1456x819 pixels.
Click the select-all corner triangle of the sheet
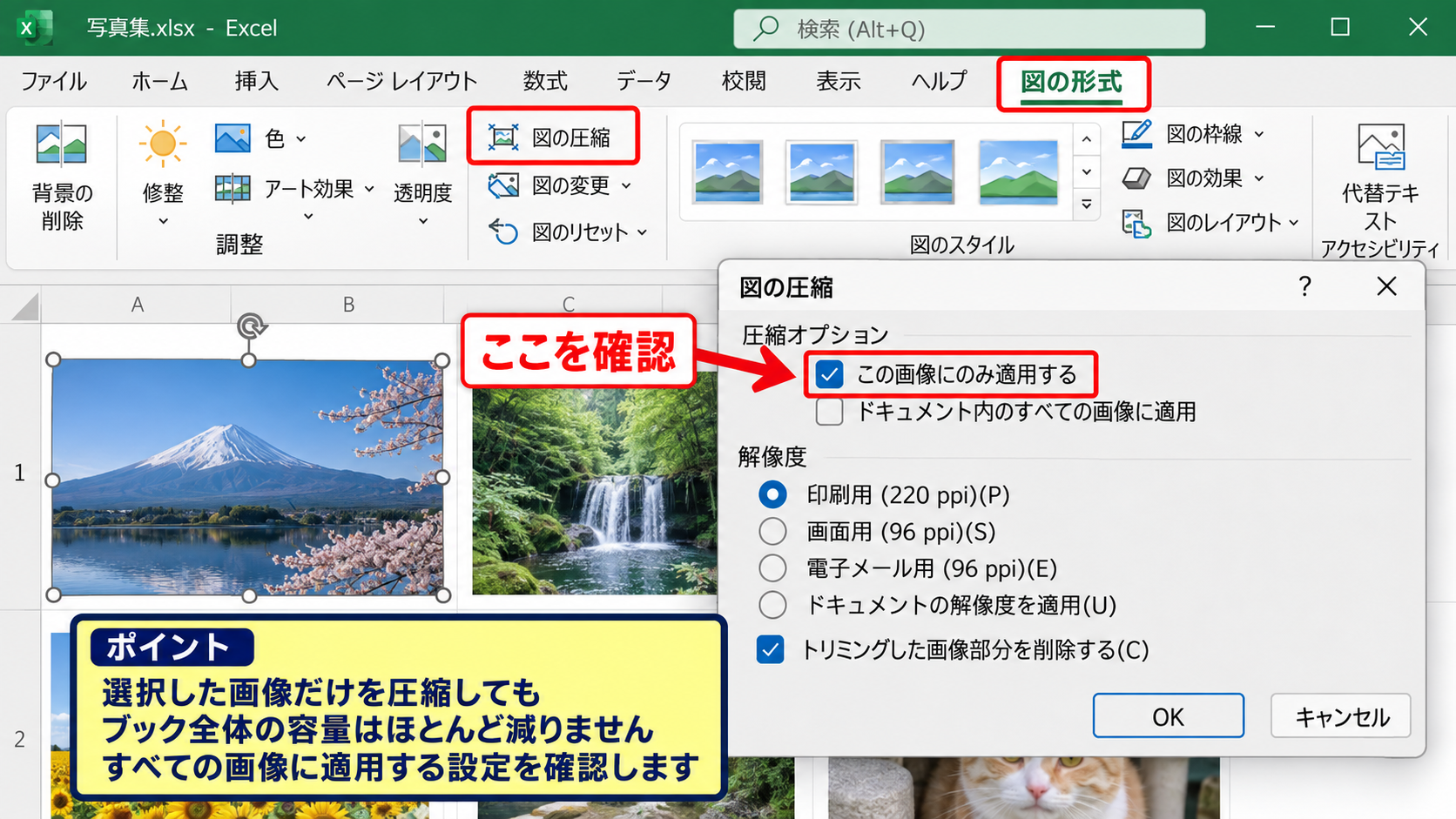point(25,306)
